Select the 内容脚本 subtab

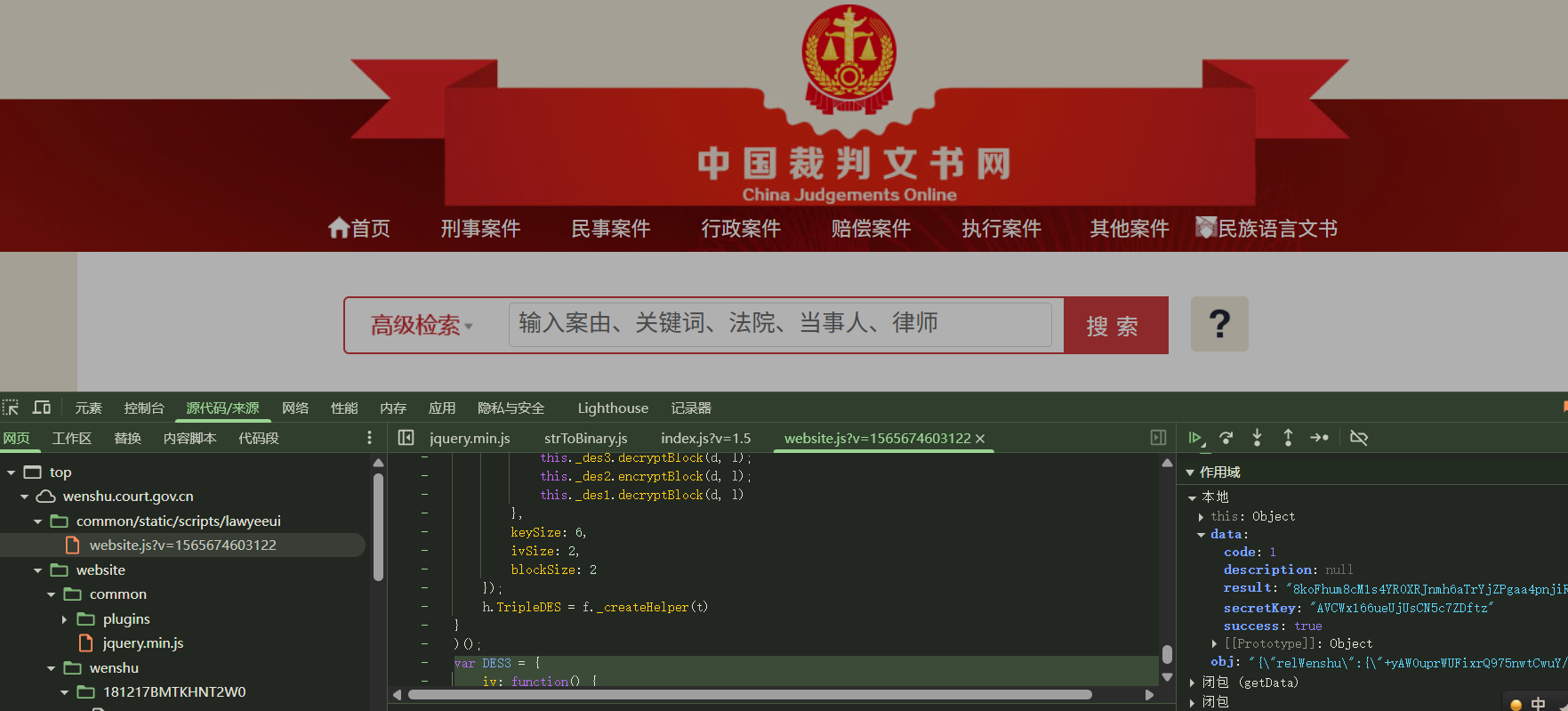click(190, 438)
